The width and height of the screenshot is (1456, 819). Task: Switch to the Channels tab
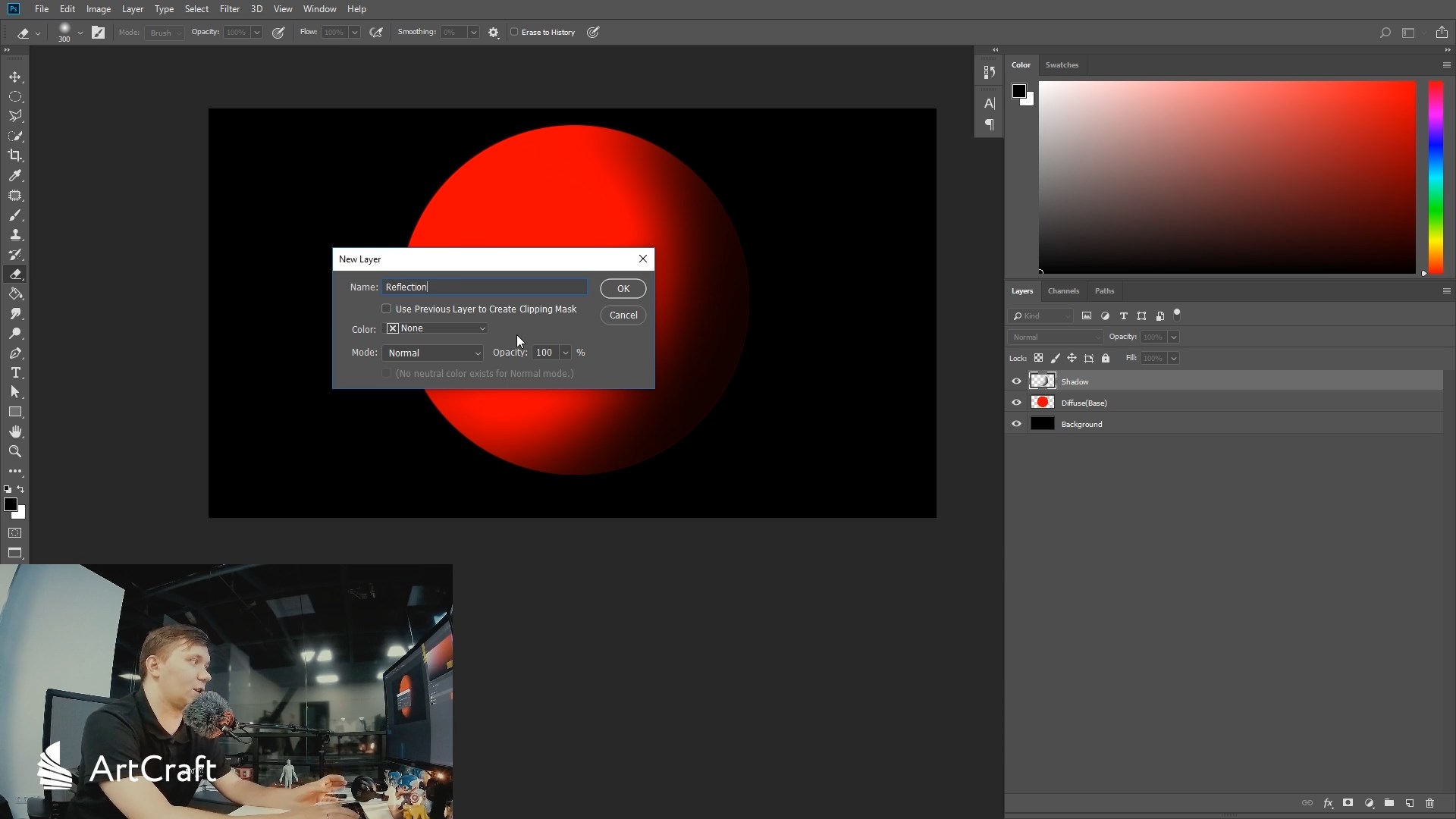click(1062, 291)
